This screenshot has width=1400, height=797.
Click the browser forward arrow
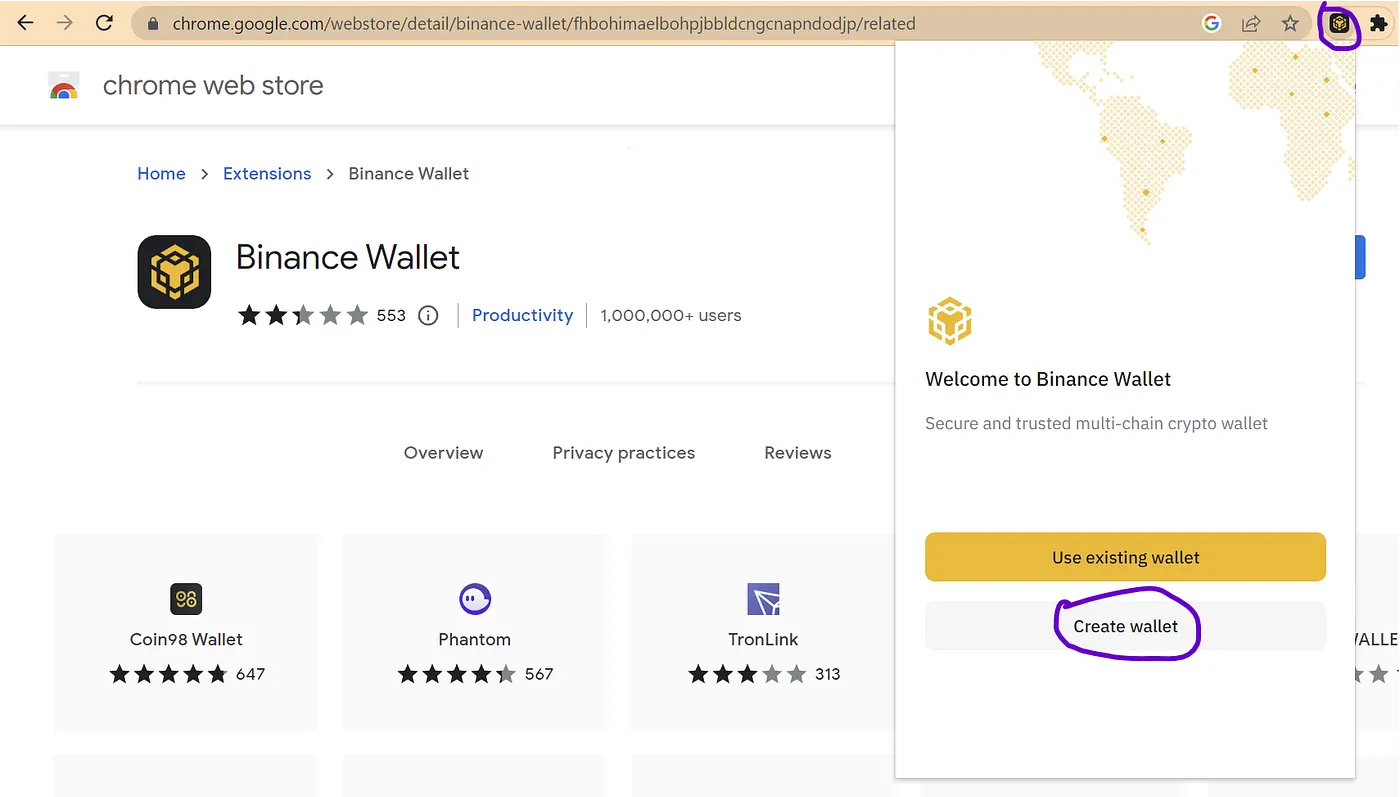(x=65, y=22)
